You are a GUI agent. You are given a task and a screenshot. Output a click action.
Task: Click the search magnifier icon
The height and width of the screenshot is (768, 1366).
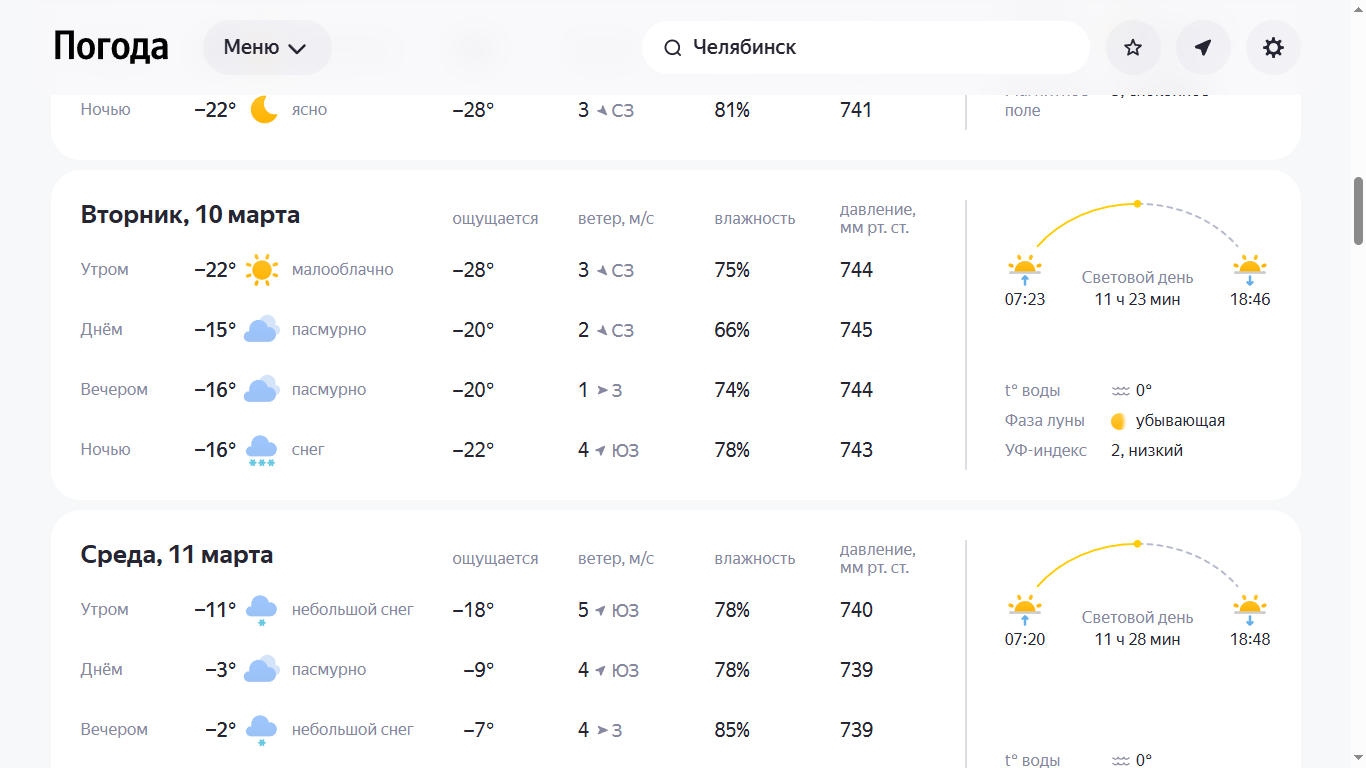673,48
